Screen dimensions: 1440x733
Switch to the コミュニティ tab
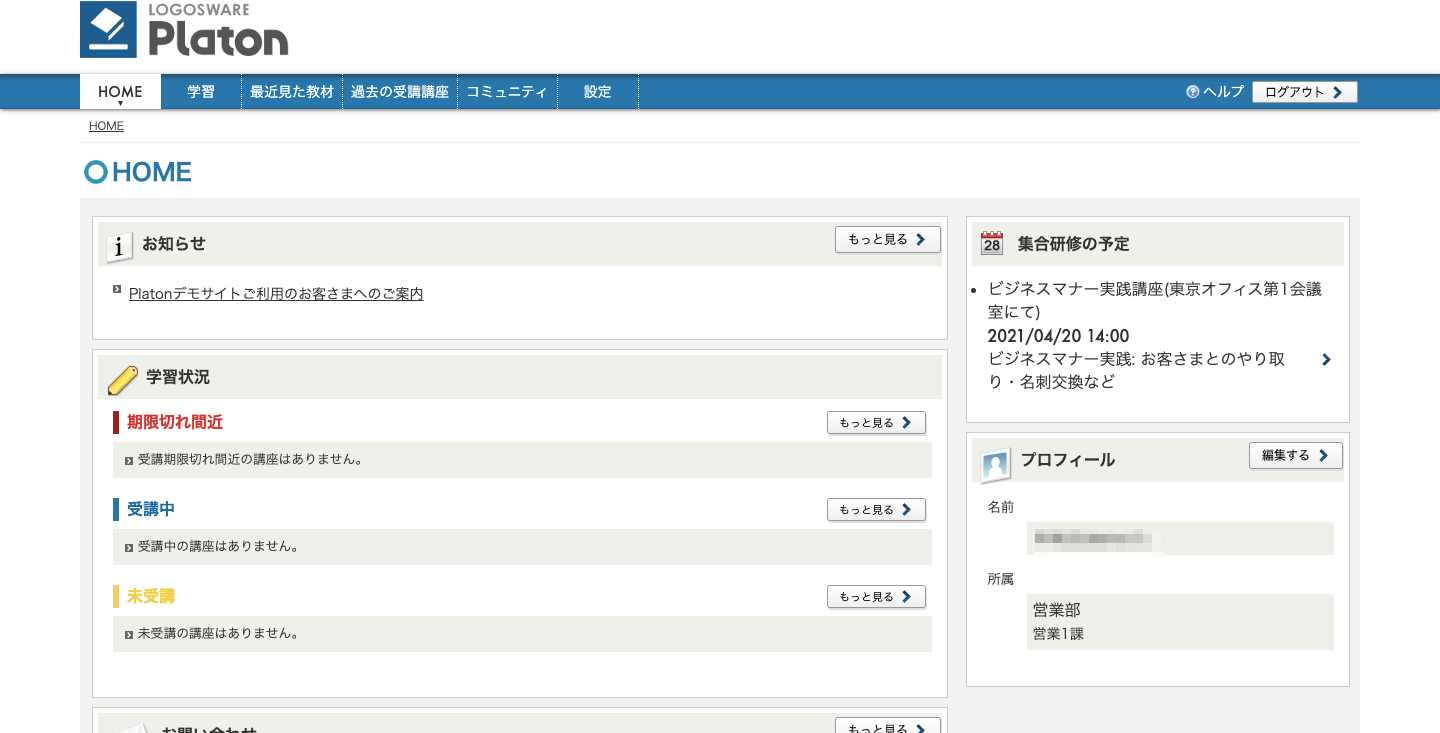click(x=507, y=91)
